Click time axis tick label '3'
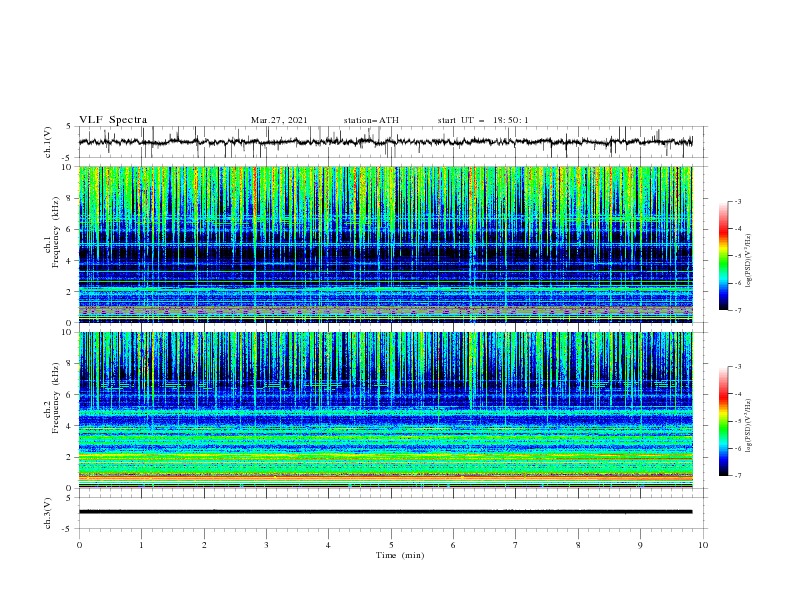Viewport: 792px width, 612px height. point(266,545)
